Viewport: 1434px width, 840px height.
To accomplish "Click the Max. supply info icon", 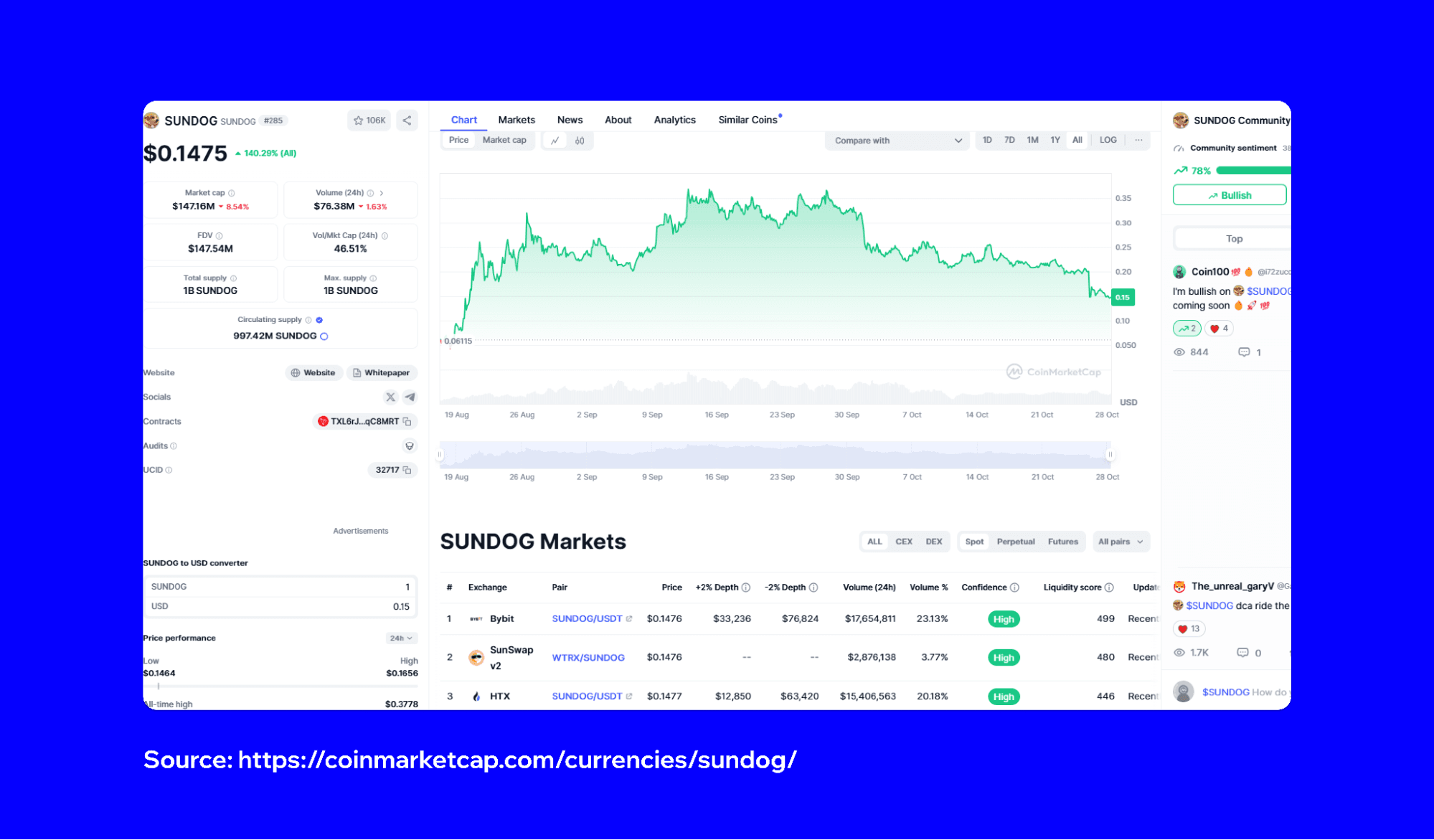I will [x=373, y=278].
